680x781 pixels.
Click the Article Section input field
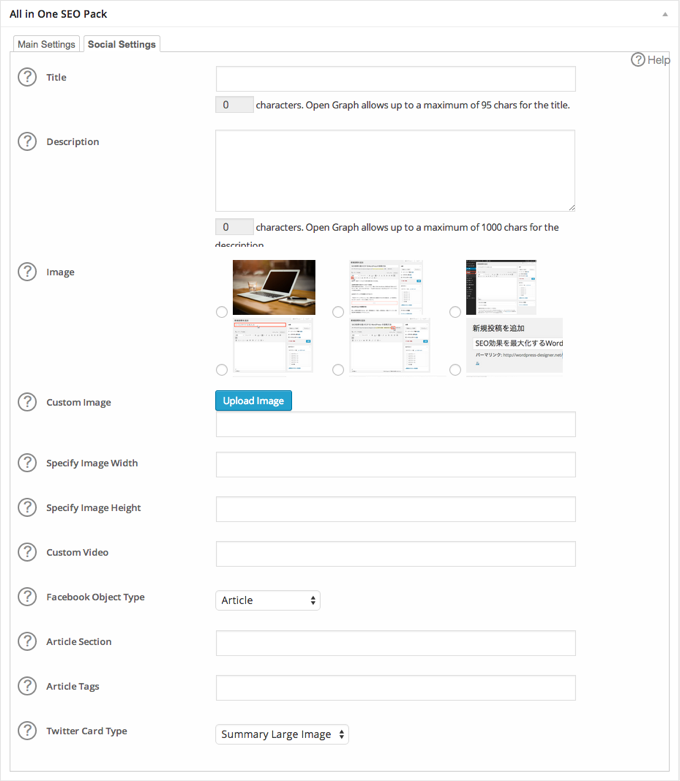(396, 643)
